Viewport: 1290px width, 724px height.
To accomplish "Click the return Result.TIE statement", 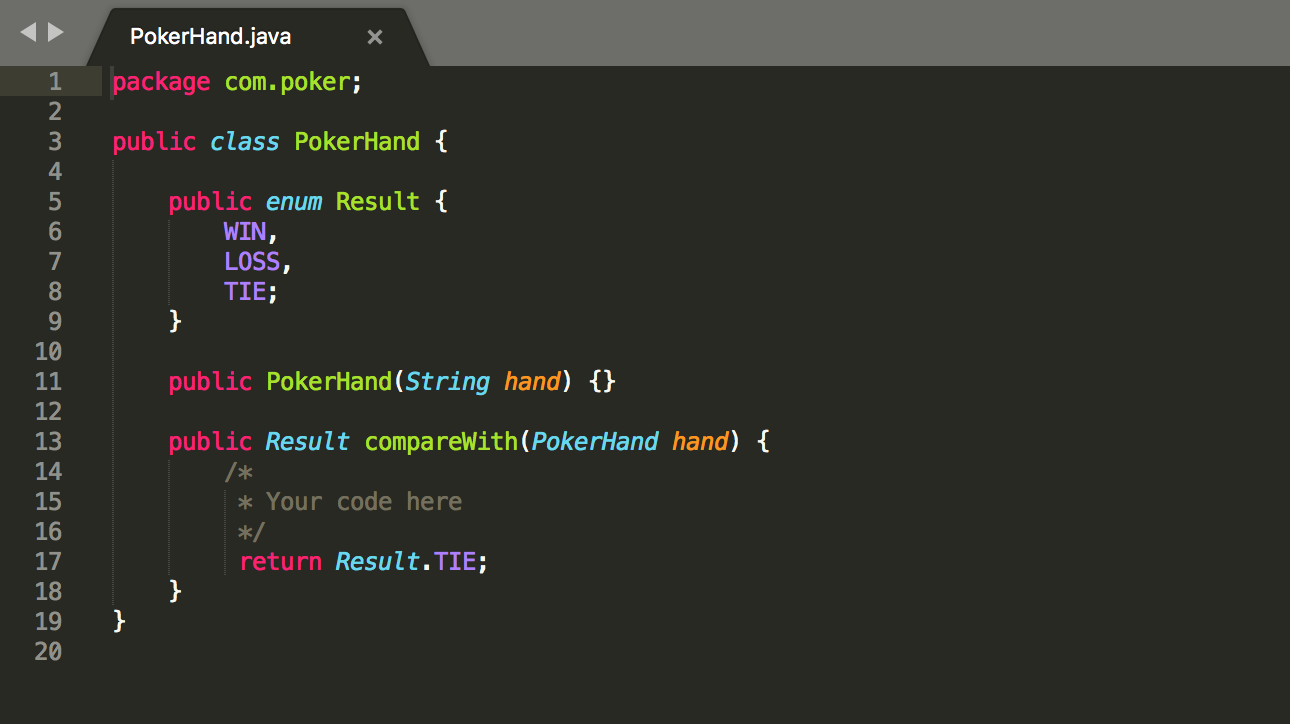I will click(363, 561).
